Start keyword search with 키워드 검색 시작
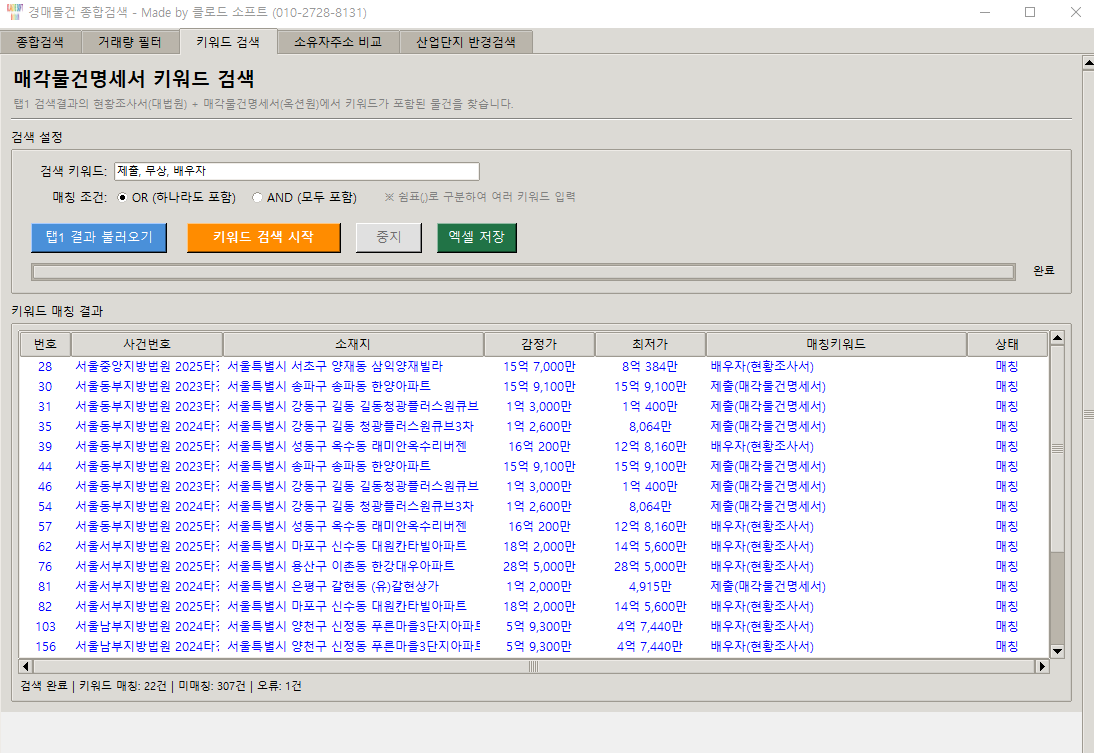 (x=263, y=238)
